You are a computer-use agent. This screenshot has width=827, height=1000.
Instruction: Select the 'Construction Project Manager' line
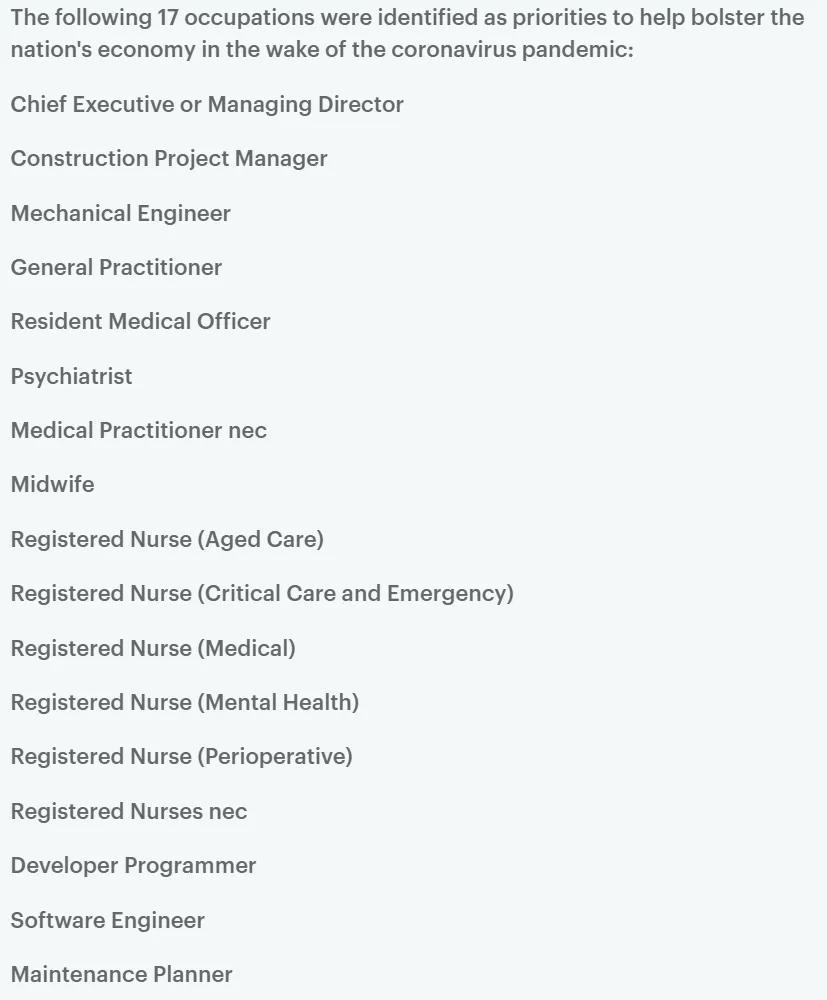[169, 158]
